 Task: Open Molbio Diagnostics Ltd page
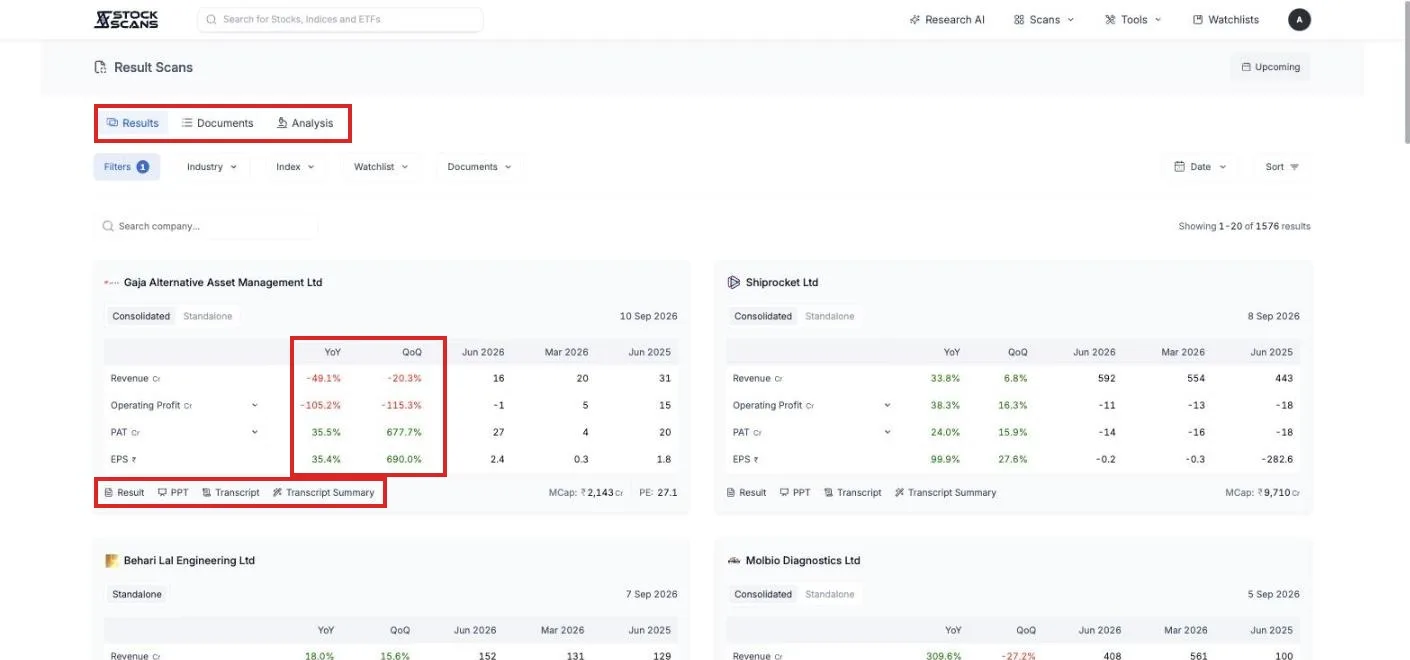(803, 561)
